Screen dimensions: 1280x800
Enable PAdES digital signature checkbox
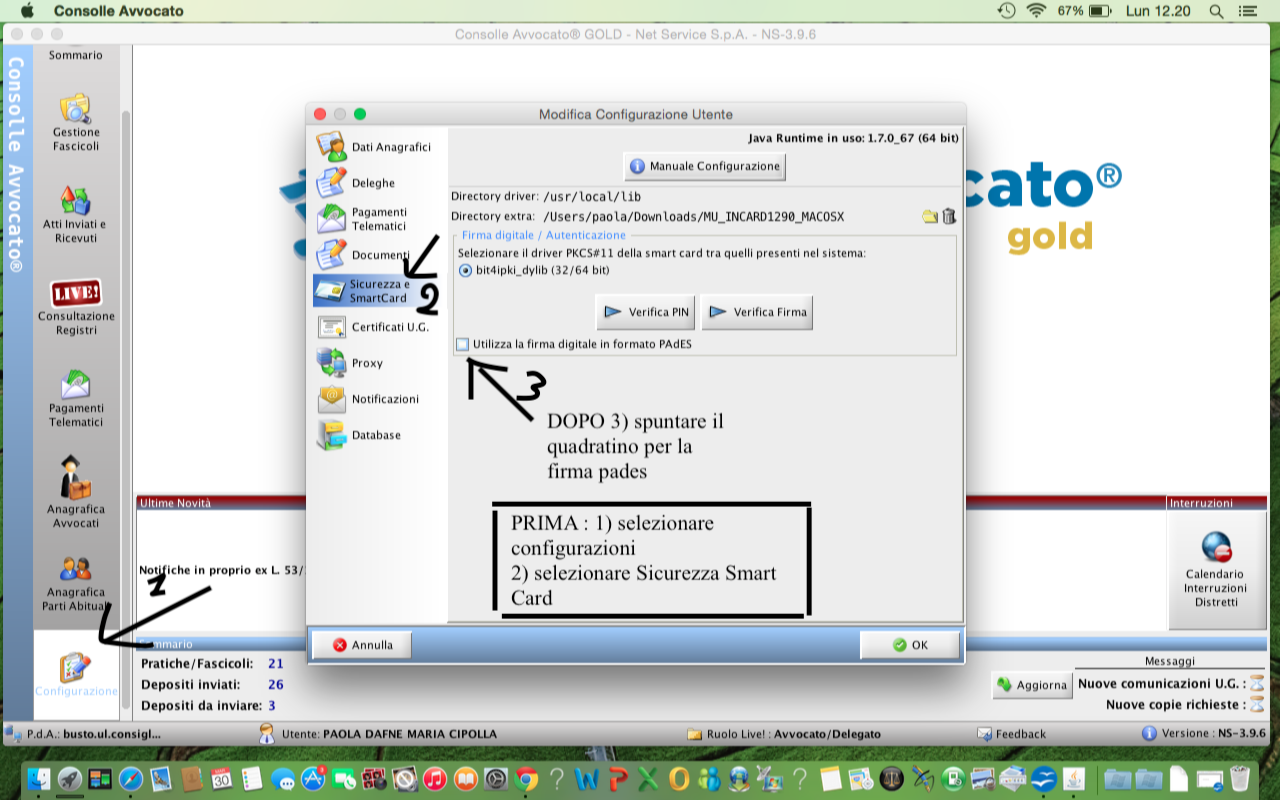coord(462,344)
